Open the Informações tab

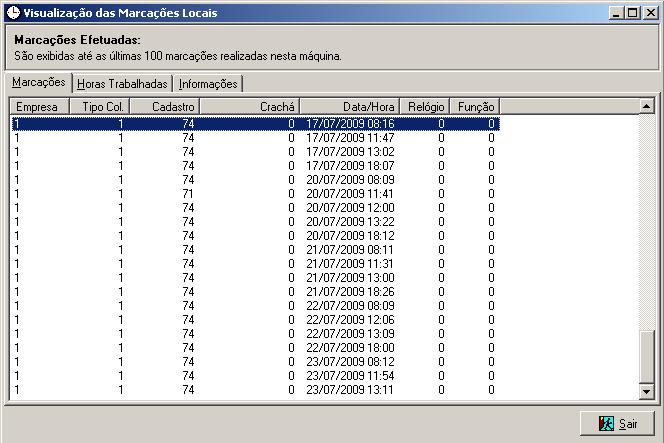click(208, 83)
